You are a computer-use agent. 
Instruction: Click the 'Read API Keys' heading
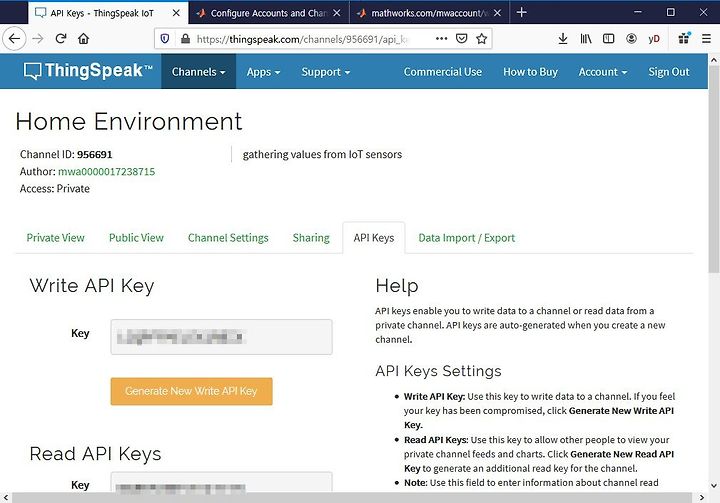pos(95,454)
